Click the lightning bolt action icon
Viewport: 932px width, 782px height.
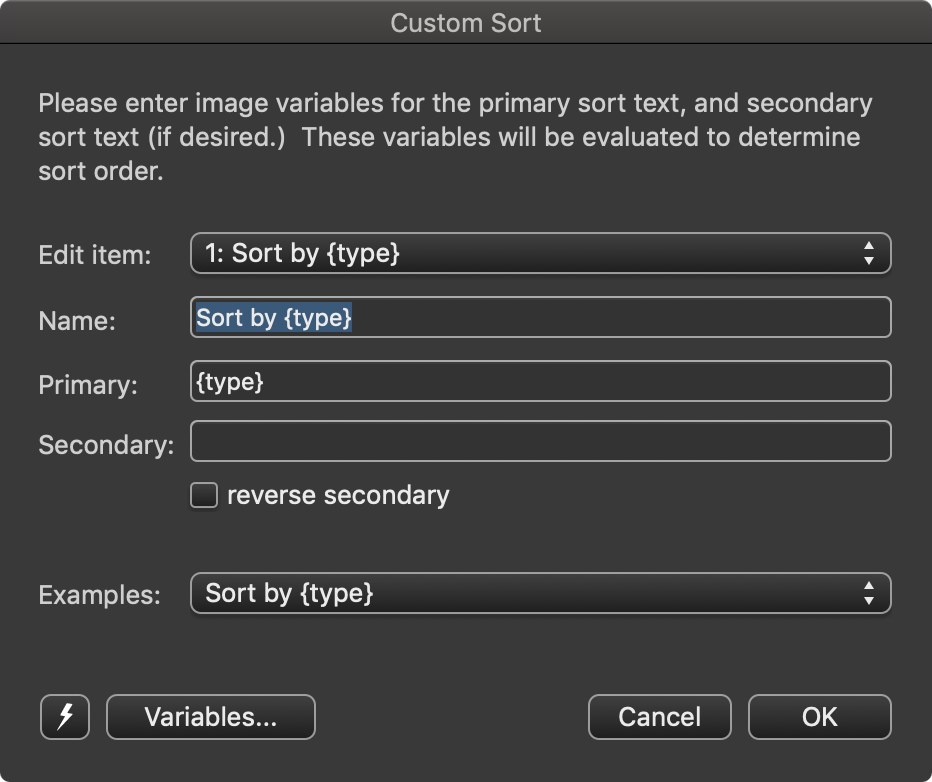(x=64, y=717)
